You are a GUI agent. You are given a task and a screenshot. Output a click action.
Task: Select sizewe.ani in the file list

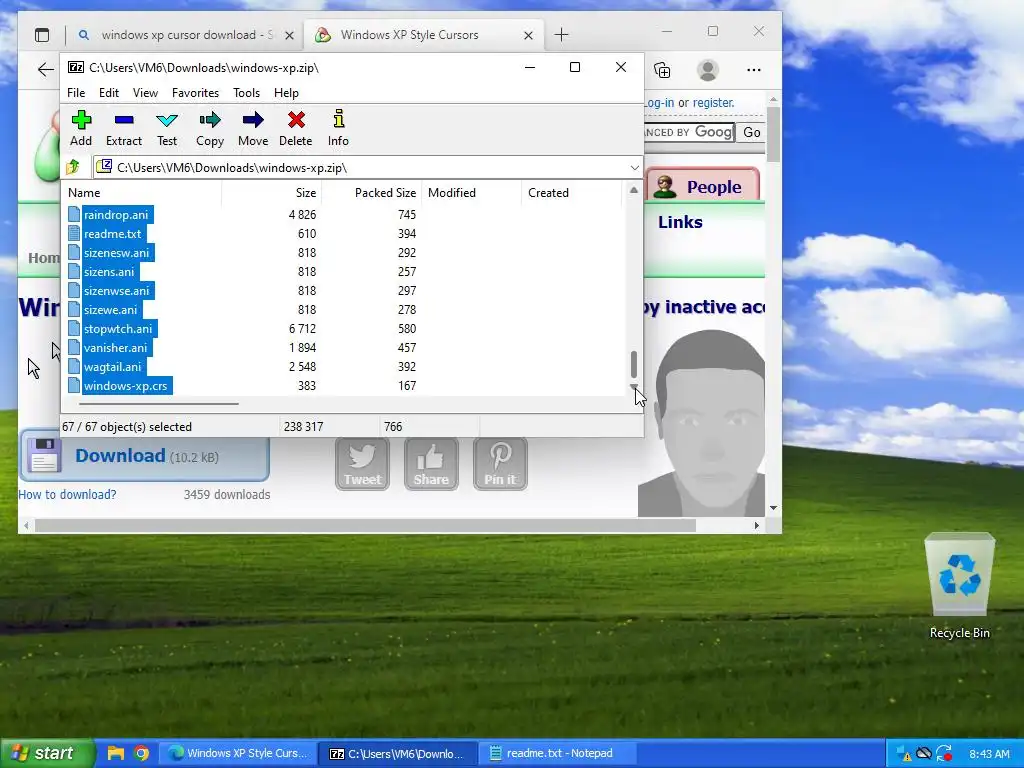pyautogui.click(x=110, y=309)
